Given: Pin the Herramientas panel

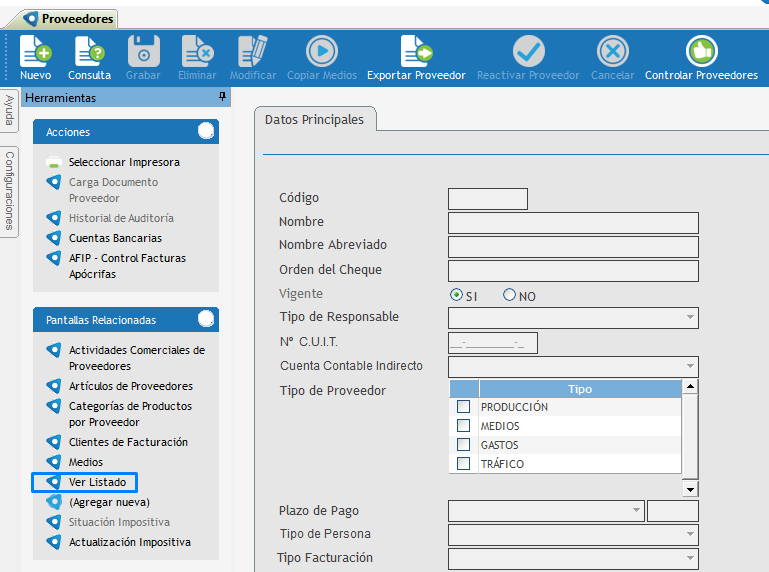Looking at the screenshot, I should pos(222,97).
